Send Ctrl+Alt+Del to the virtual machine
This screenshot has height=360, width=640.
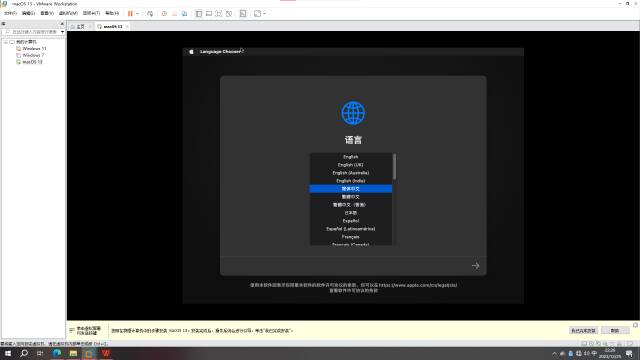150,13
